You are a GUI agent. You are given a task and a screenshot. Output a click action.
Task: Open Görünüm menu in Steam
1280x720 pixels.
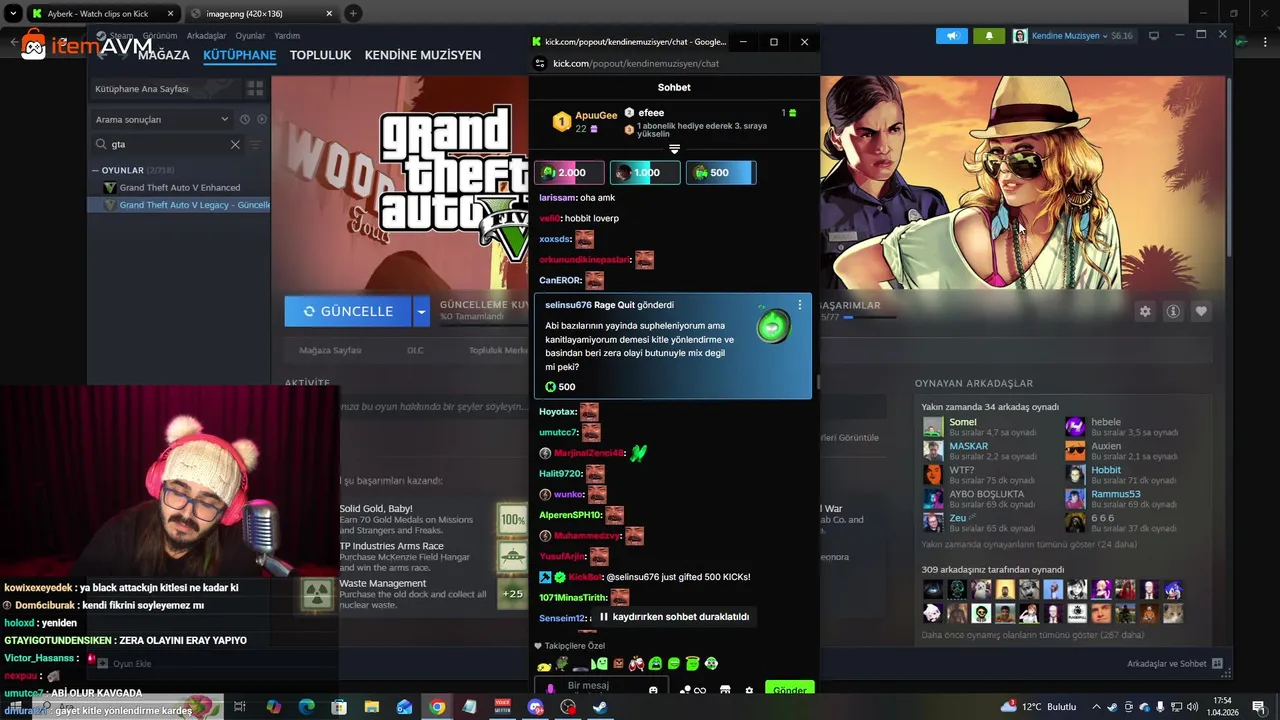(x=160, y=36)
